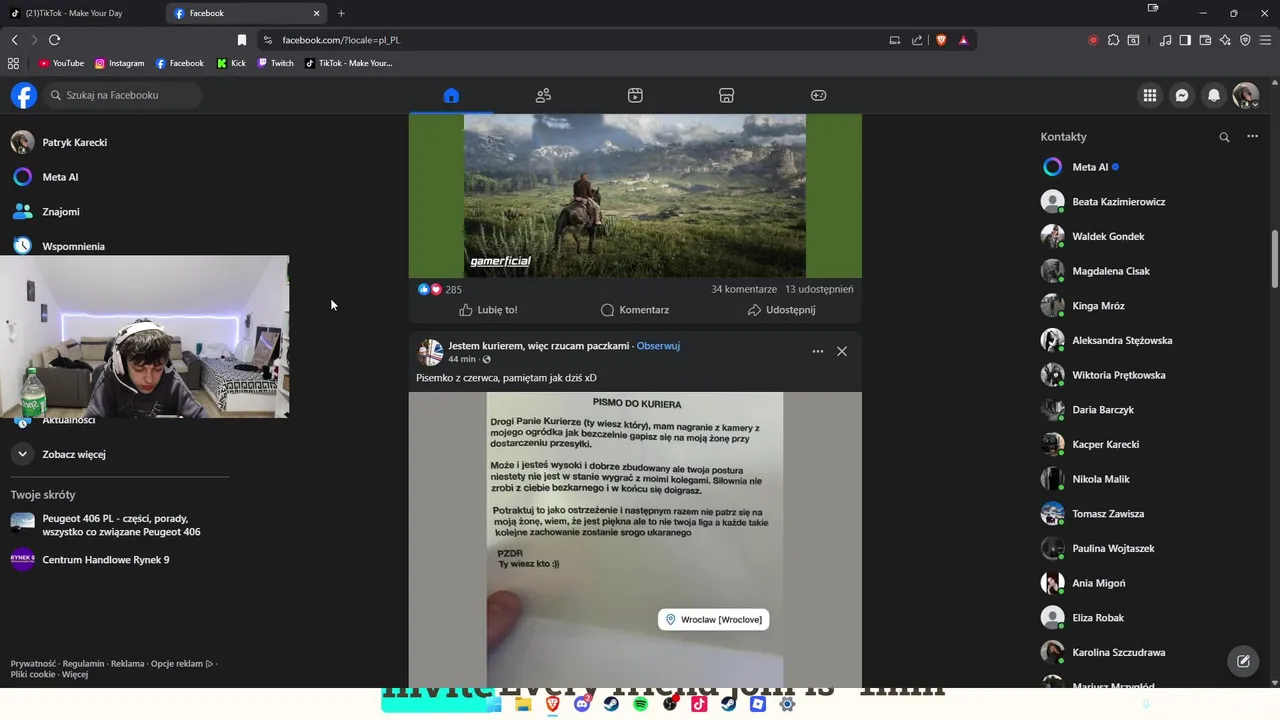Open the 13 udostępnień link
The height and width of the screenshot is (720, 1280).
point(819,289)
